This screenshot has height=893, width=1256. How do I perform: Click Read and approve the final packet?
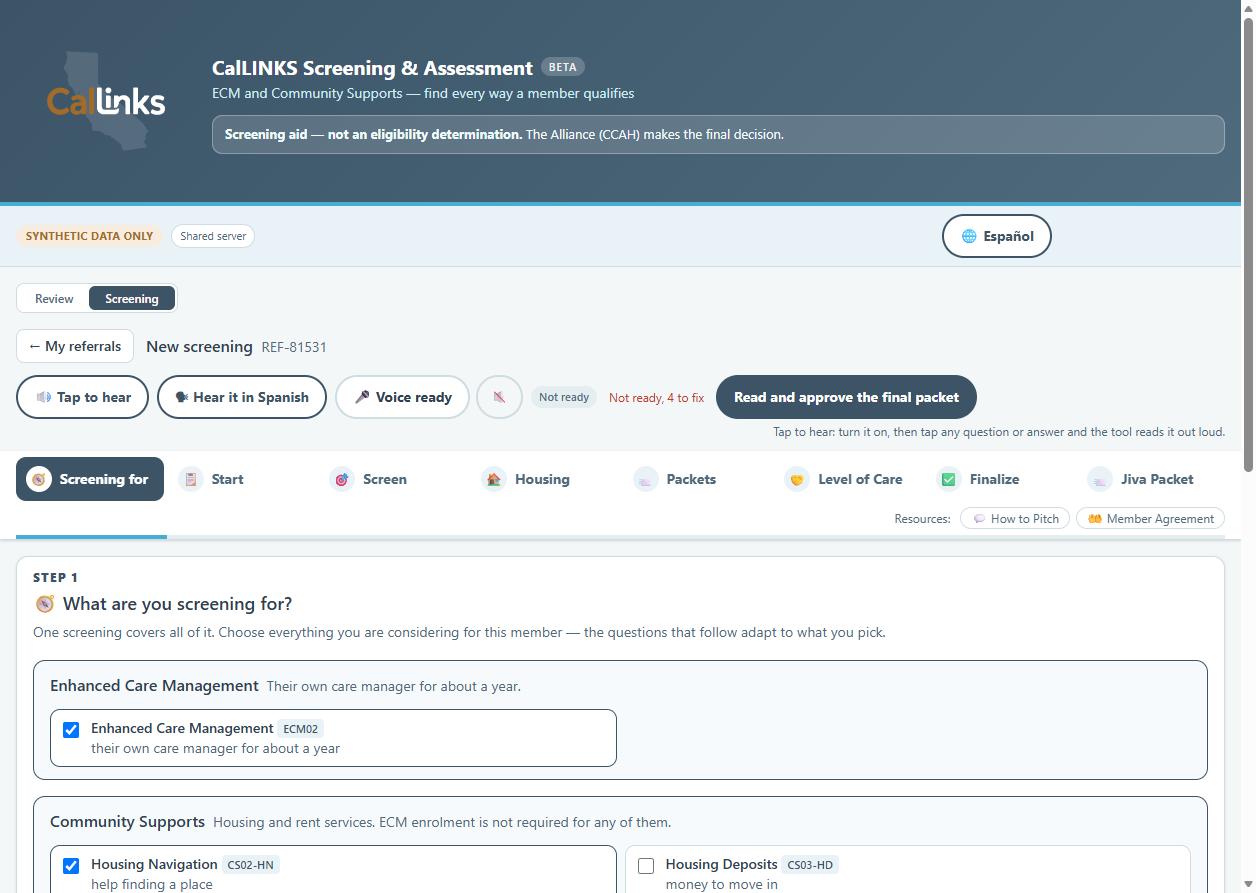click(846, 397)
